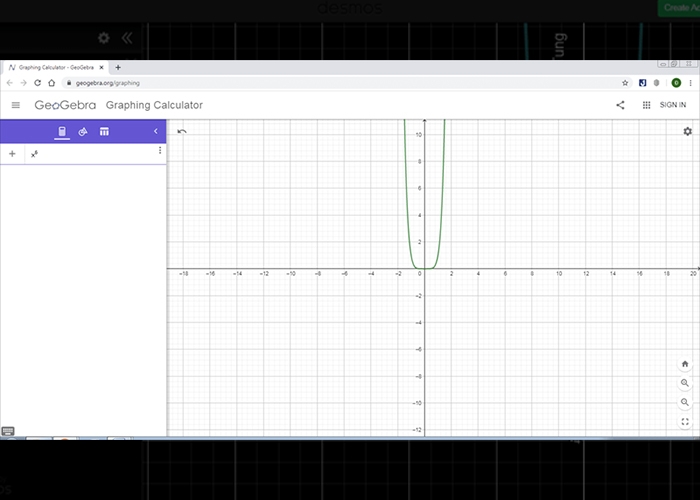Enter fullscreen mode for the graph

click(685, 422)
